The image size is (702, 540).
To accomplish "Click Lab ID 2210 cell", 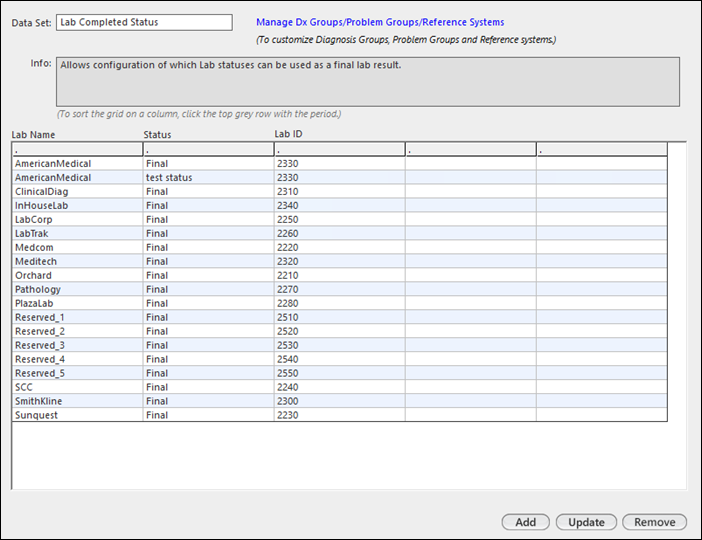I will coord(339,275).
